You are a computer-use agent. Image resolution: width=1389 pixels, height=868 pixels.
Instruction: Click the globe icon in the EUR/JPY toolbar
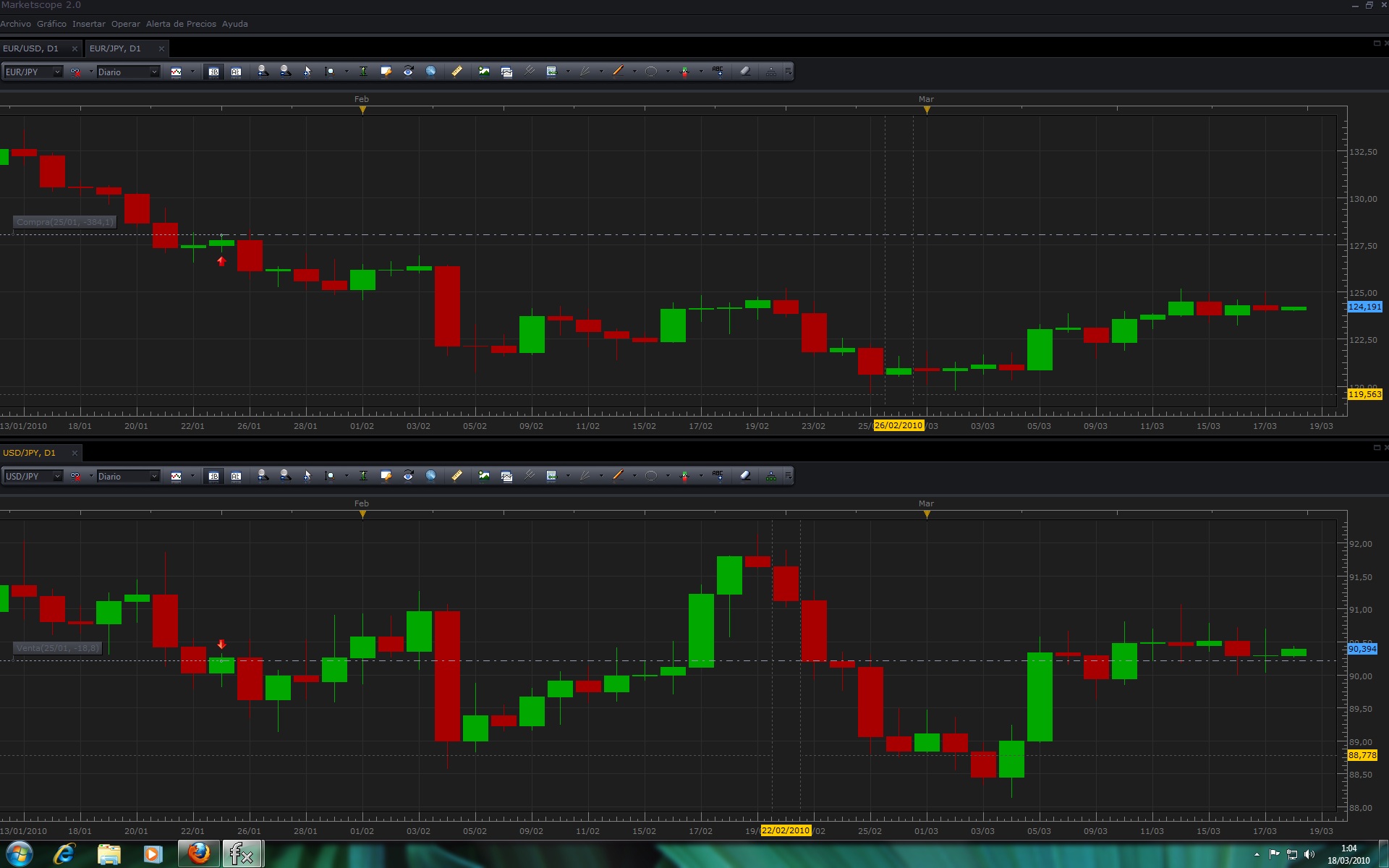[x=430, y=71]
